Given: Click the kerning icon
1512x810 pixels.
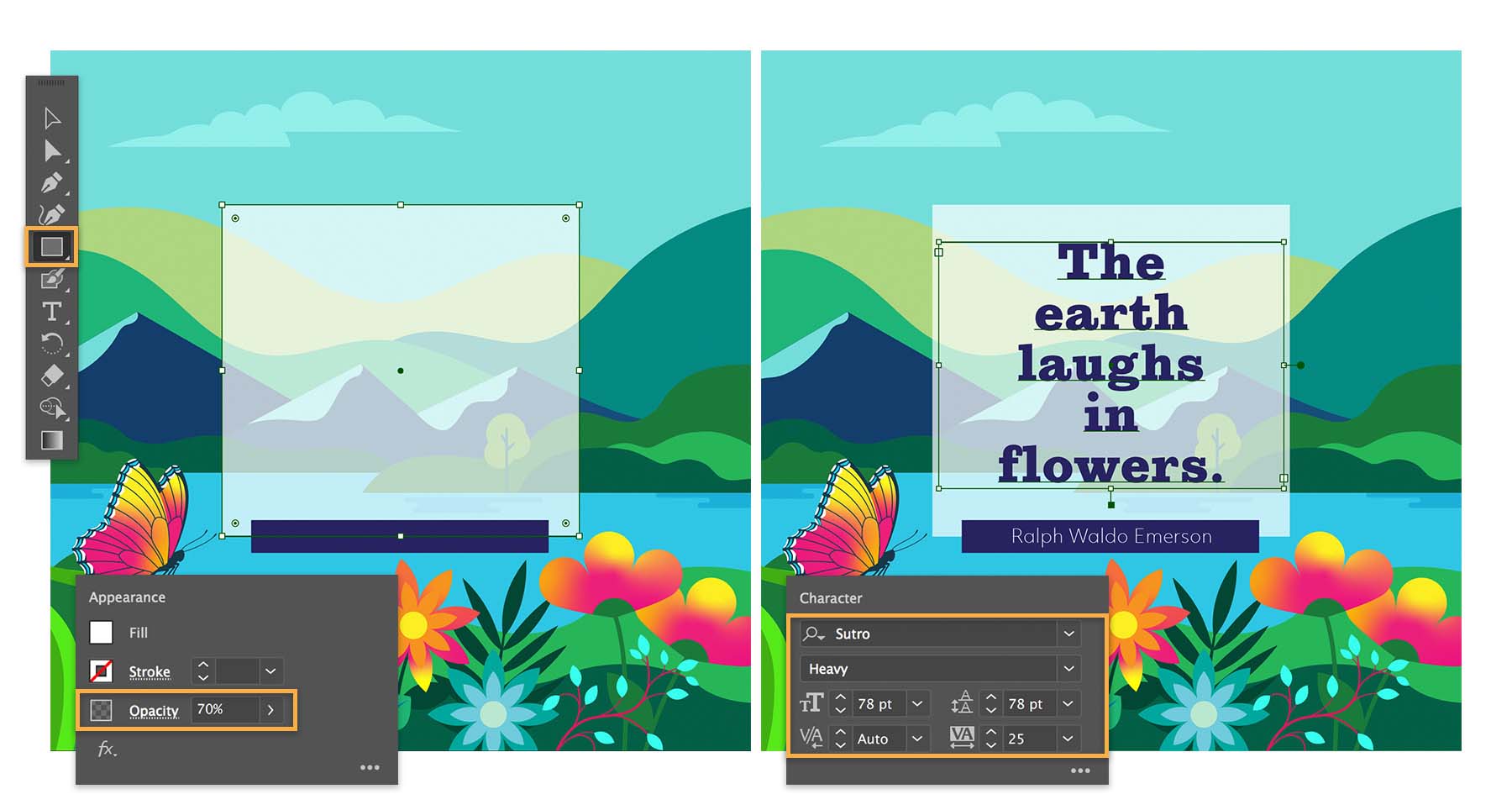Looking at the screenshot, I should 811,738.
